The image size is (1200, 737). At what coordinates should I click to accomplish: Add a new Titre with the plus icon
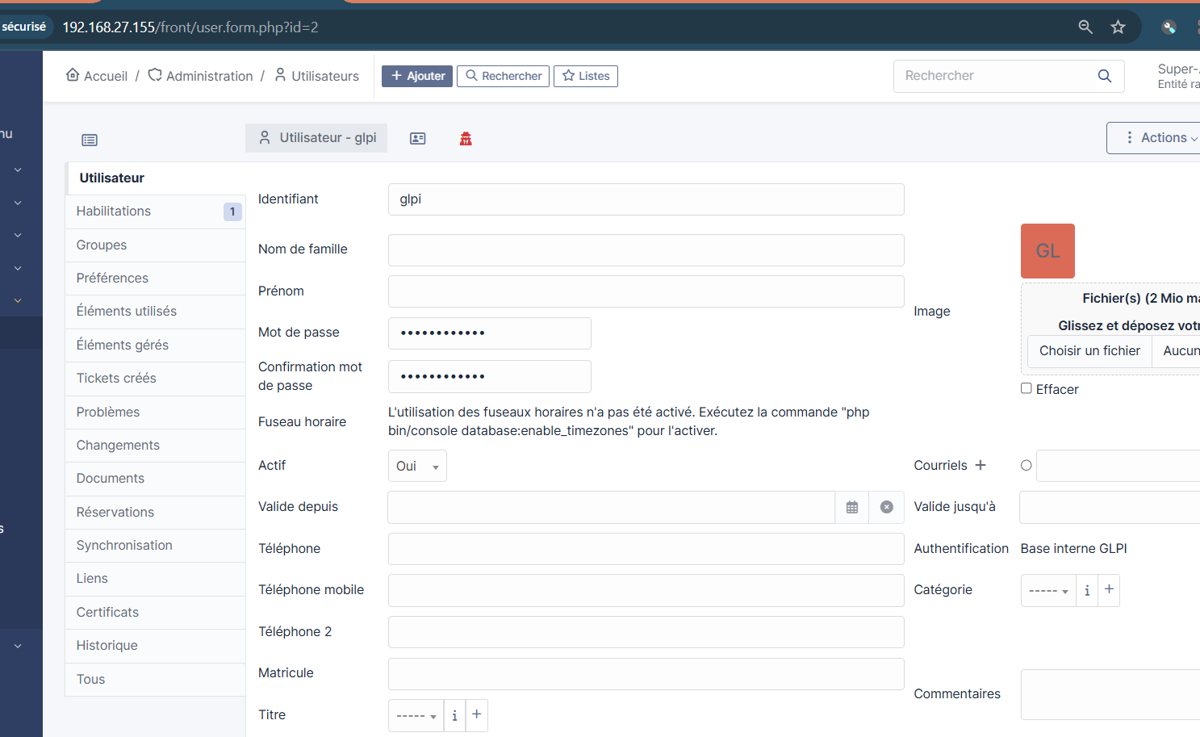point(476,715)
